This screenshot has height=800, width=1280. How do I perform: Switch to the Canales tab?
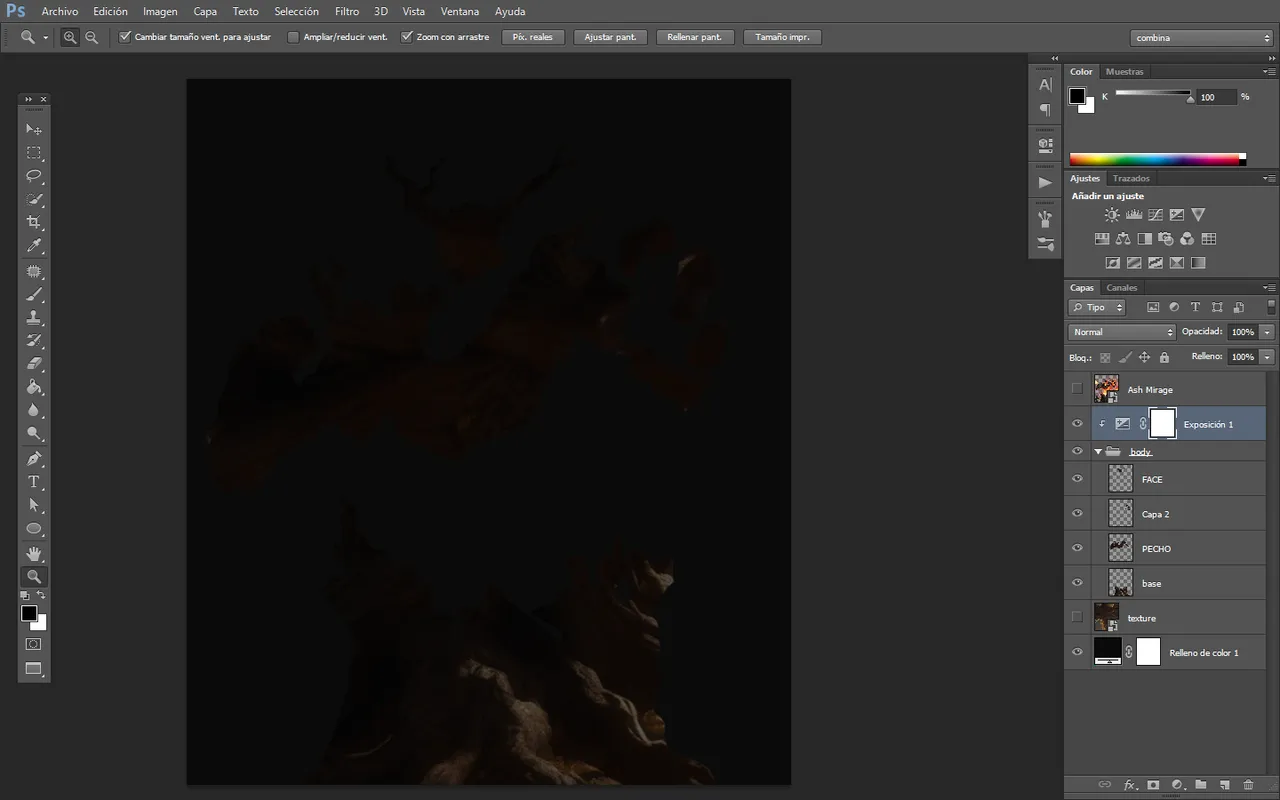click(1122, 288)
